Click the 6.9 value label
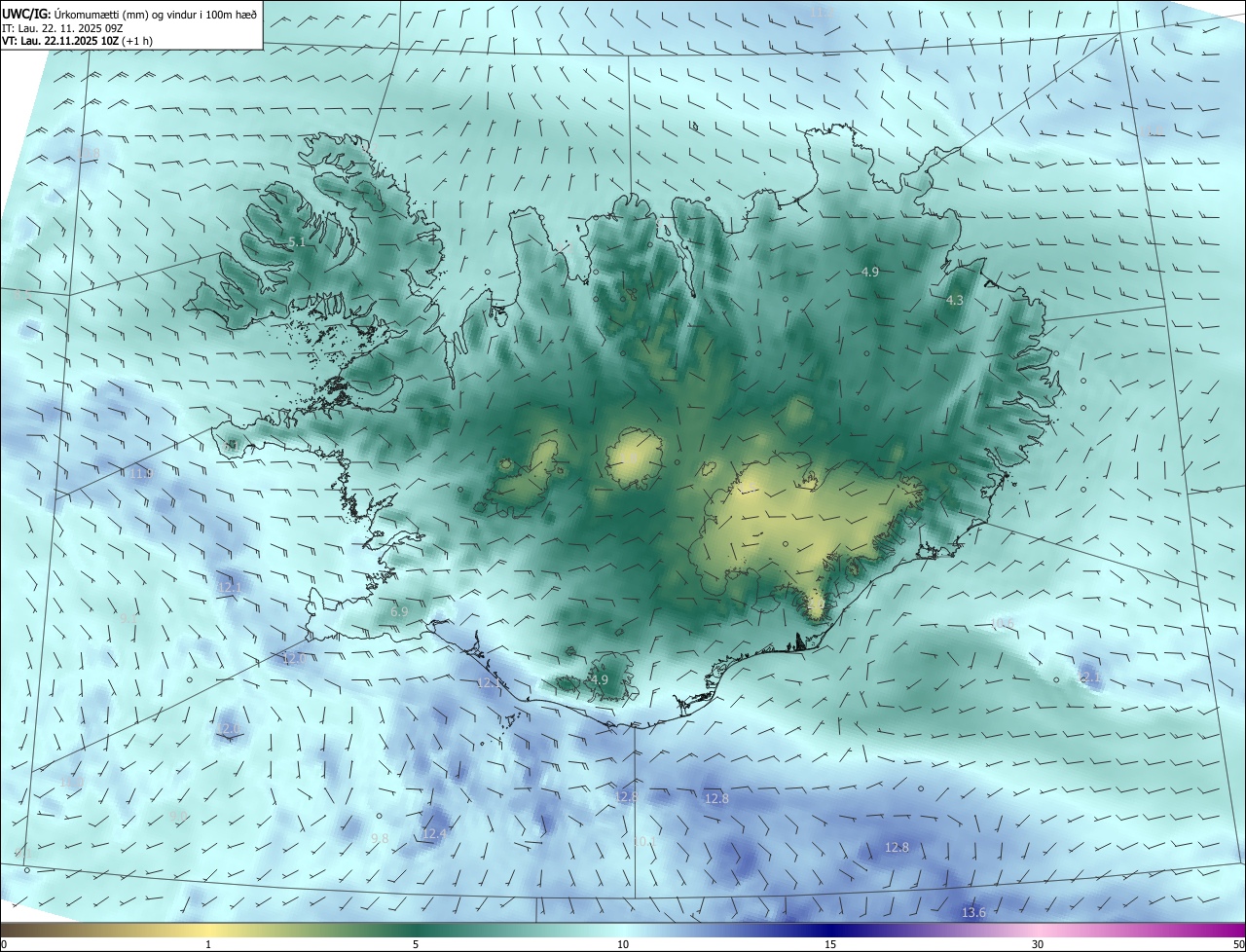 (399, 611)
